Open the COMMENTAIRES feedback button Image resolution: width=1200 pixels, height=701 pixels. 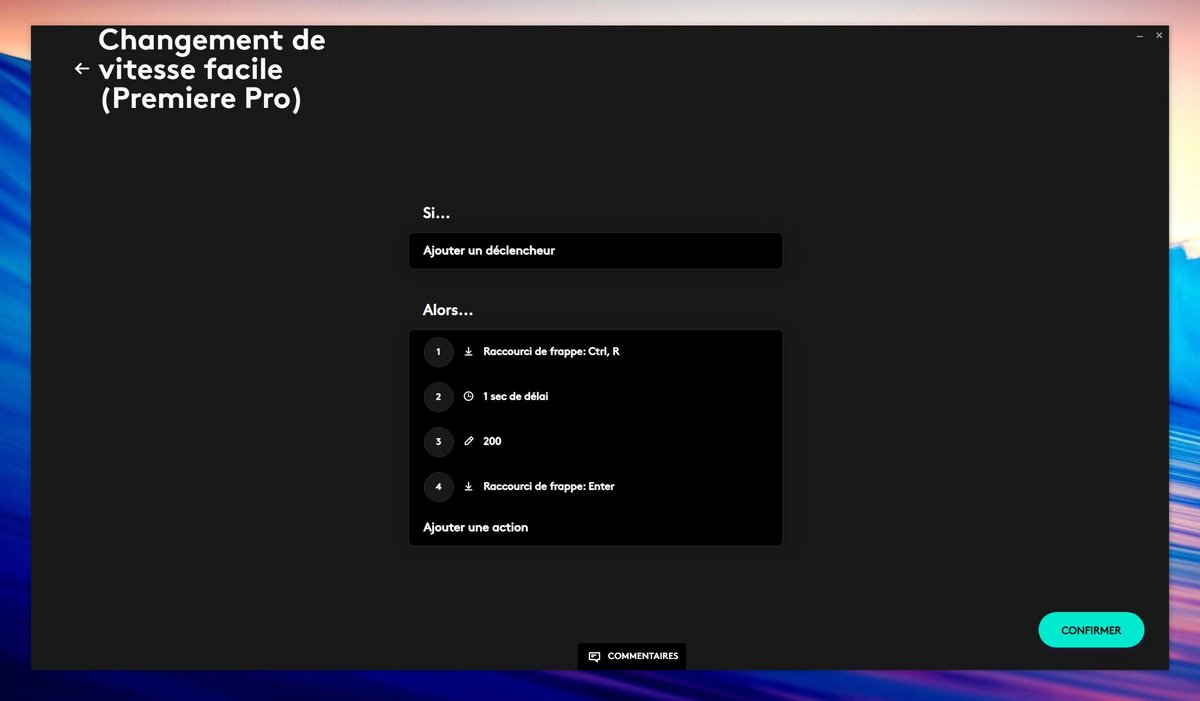click(x=632, y=657)
